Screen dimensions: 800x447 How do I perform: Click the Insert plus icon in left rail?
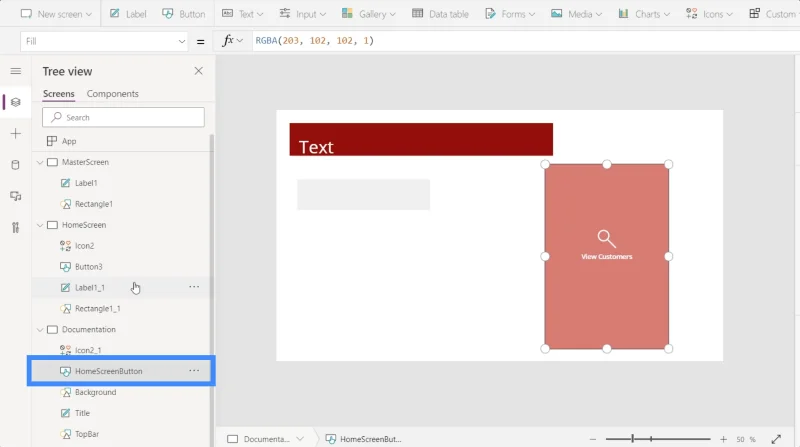[16, 134]
